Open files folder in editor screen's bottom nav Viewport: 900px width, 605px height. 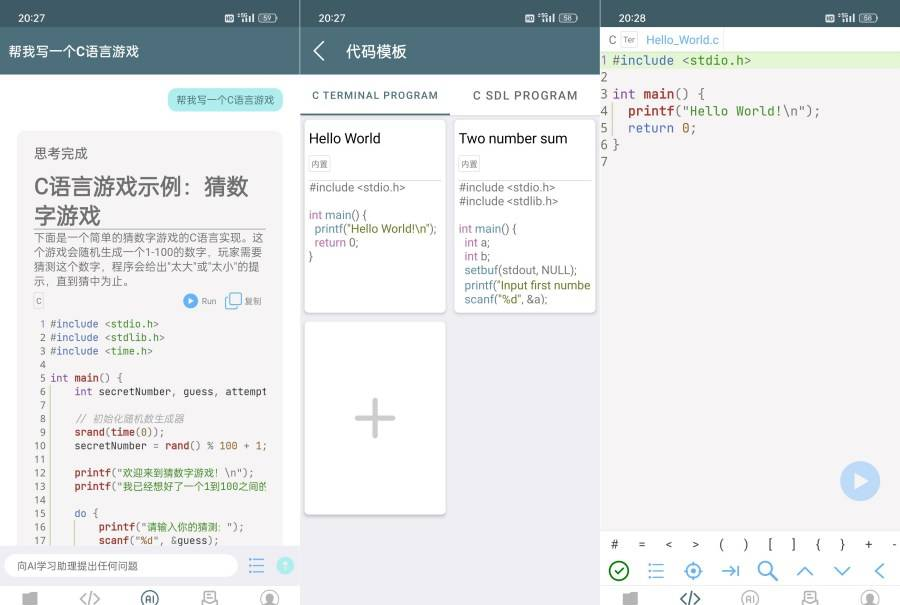[x=630, y=598]
